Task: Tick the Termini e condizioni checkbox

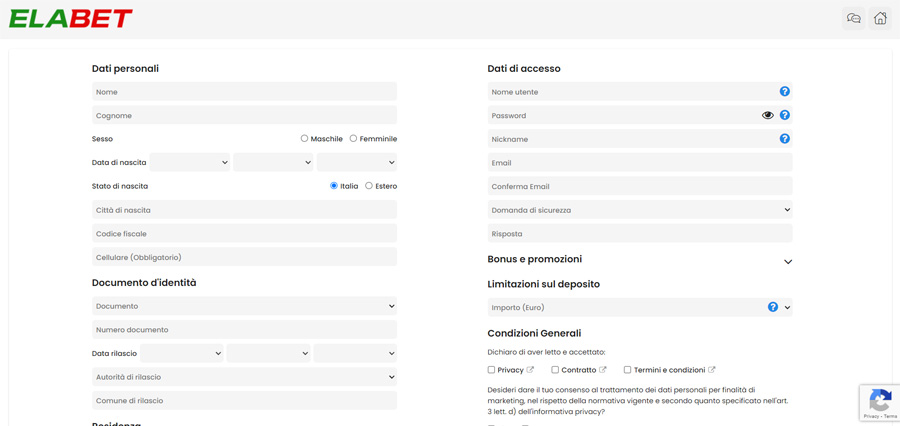Action: (628, 370)
